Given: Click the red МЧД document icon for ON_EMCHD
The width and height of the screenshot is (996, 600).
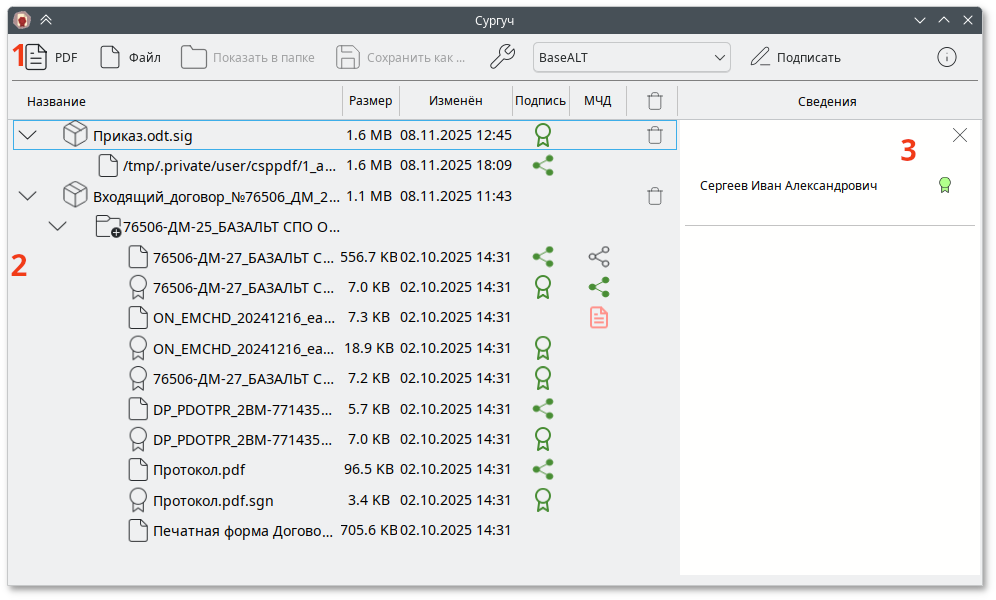Looking at the screenshot, I should tap(598, 318).
